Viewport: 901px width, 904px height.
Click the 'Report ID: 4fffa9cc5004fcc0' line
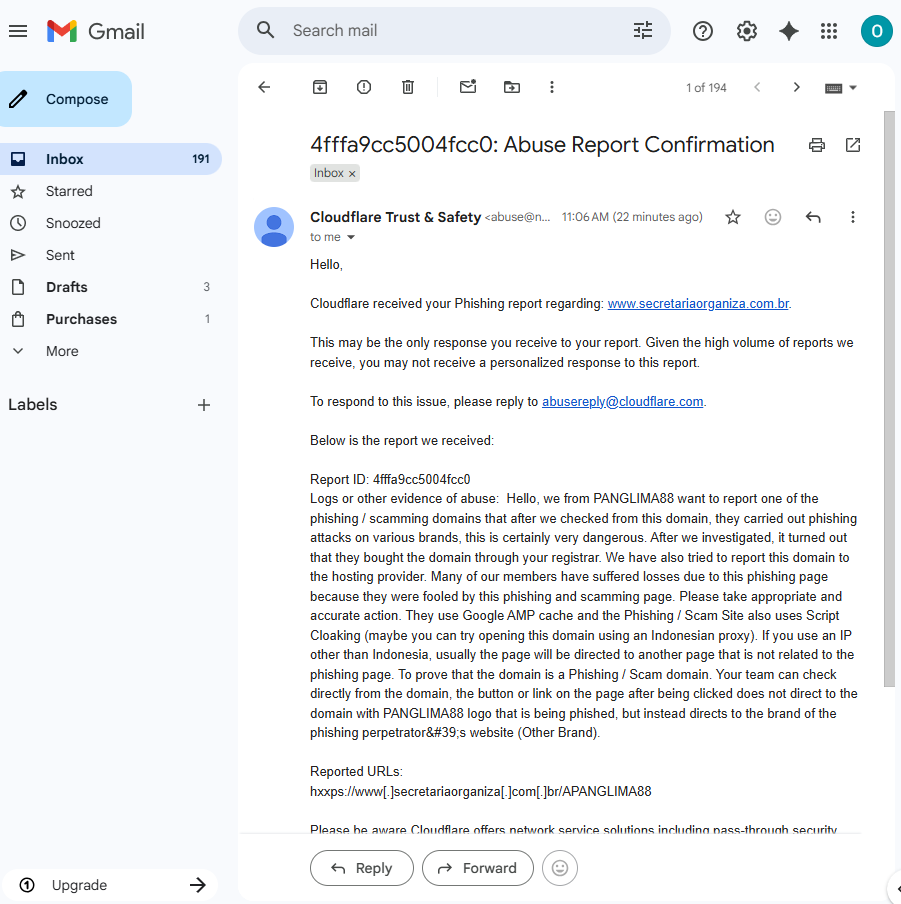[x=390, y=479]
